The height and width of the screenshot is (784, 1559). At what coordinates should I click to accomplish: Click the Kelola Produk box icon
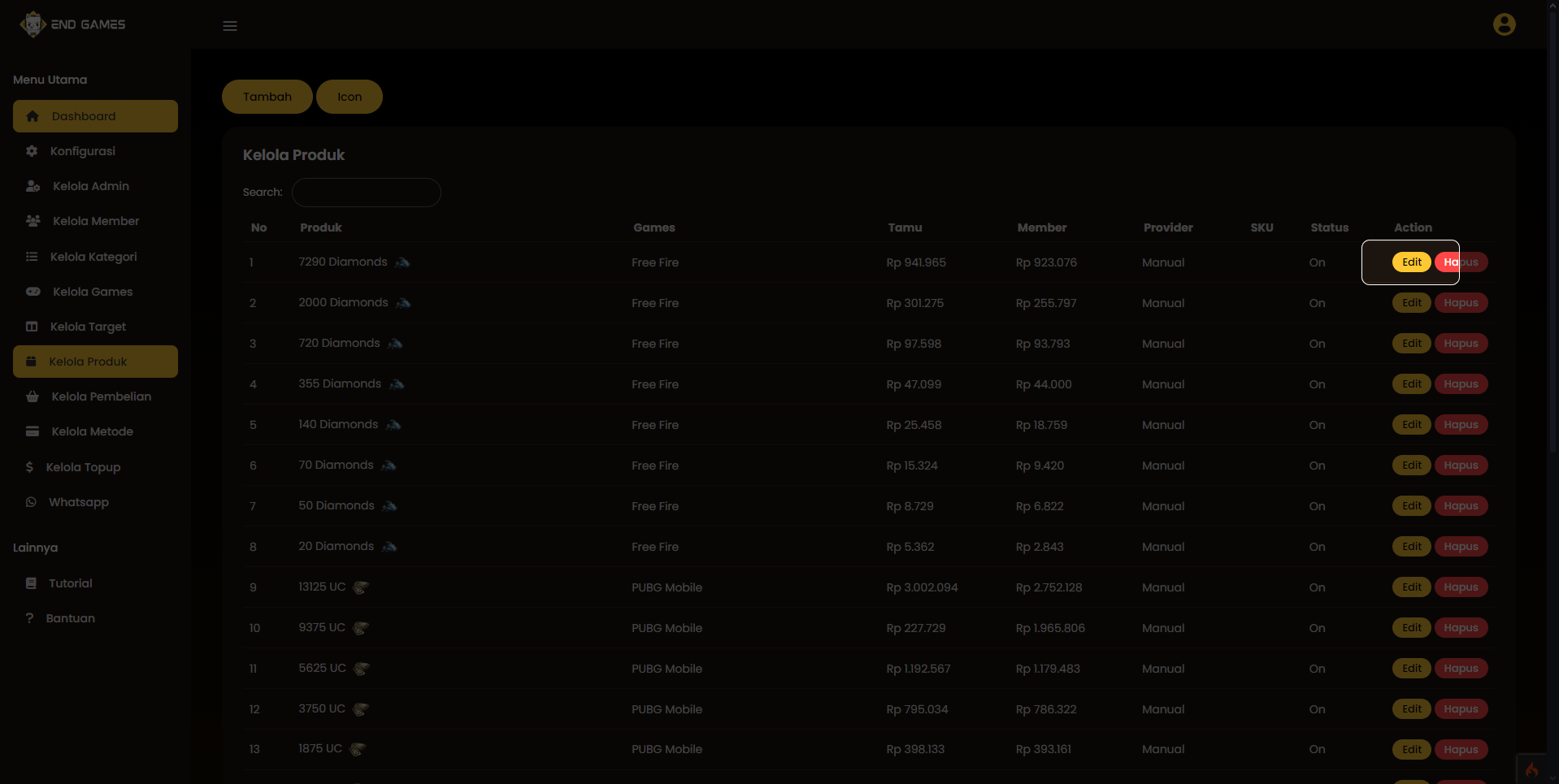point(31,362)
